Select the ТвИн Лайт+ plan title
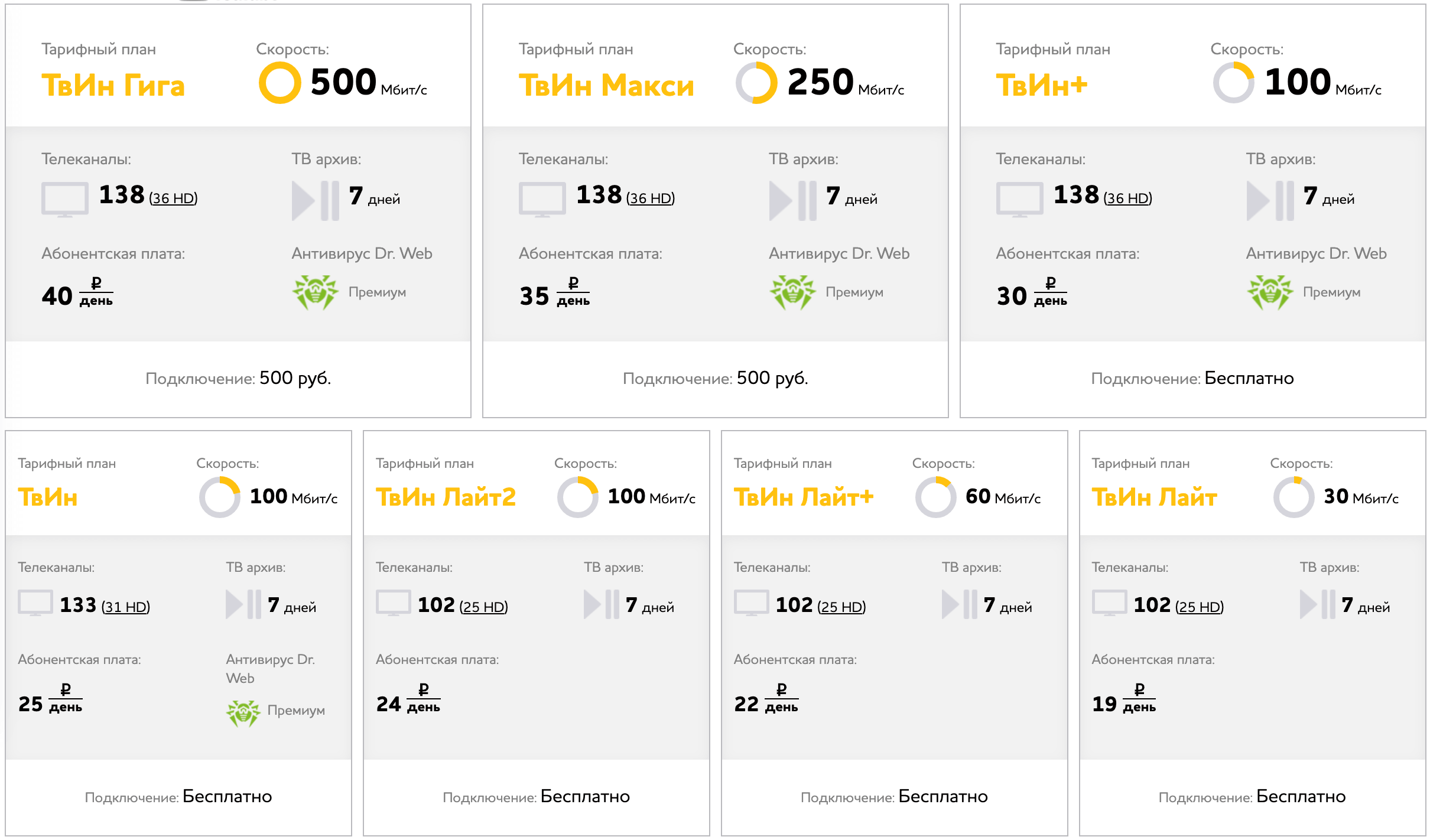The height and width of the screenshot is (840, 1430). pyautogui.click(x=804, y=497)
